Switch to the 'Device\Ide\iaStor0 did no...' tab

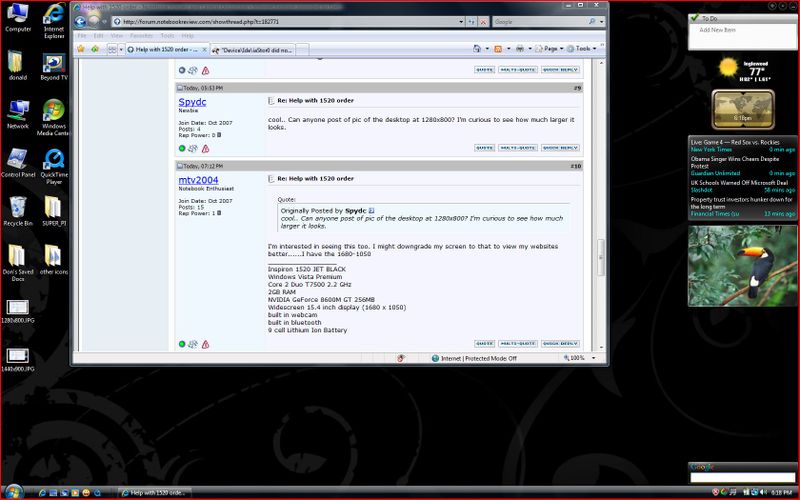(253, 50)
